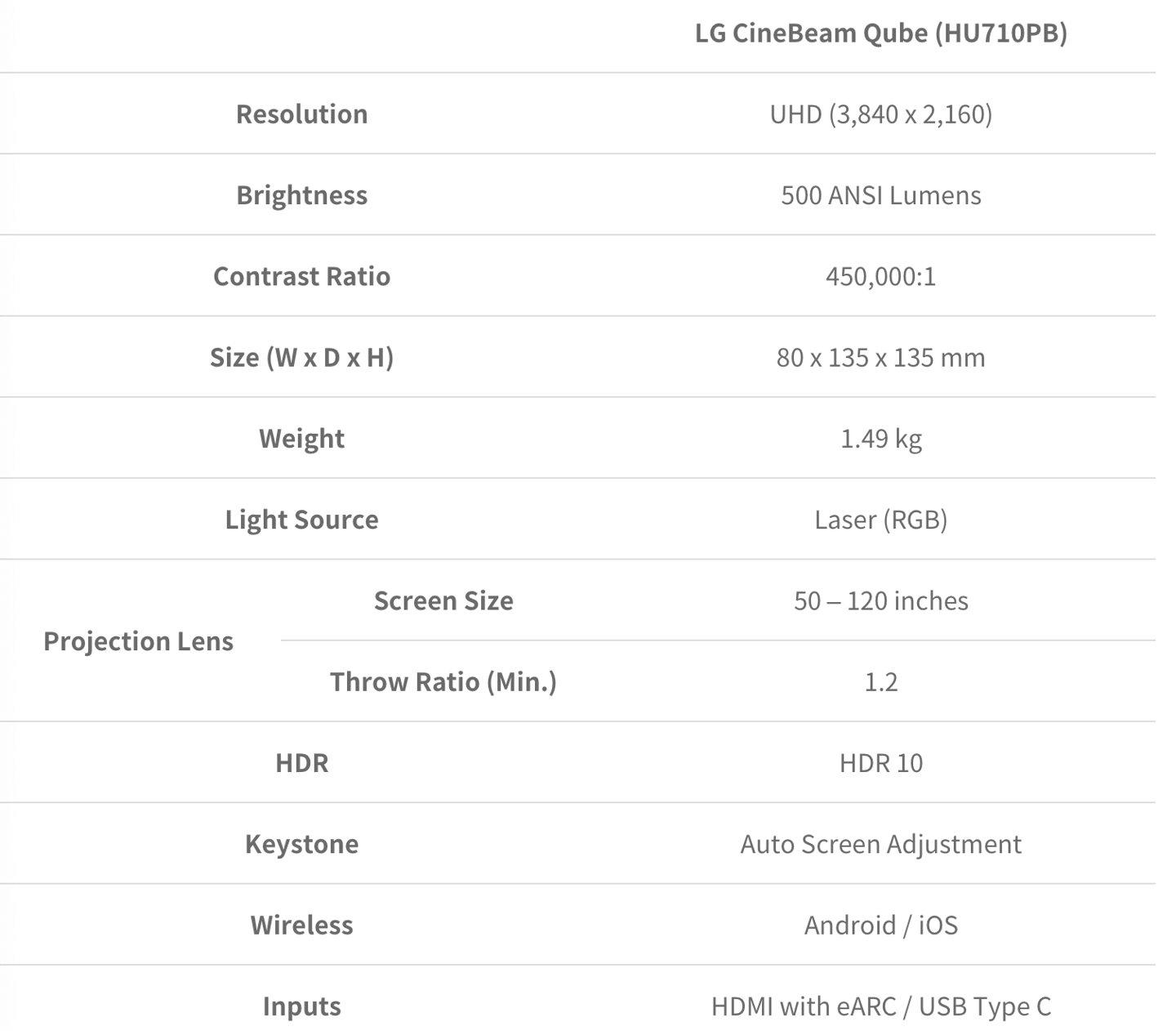Click the UHD (3,840 x 2,160) value

881,114
